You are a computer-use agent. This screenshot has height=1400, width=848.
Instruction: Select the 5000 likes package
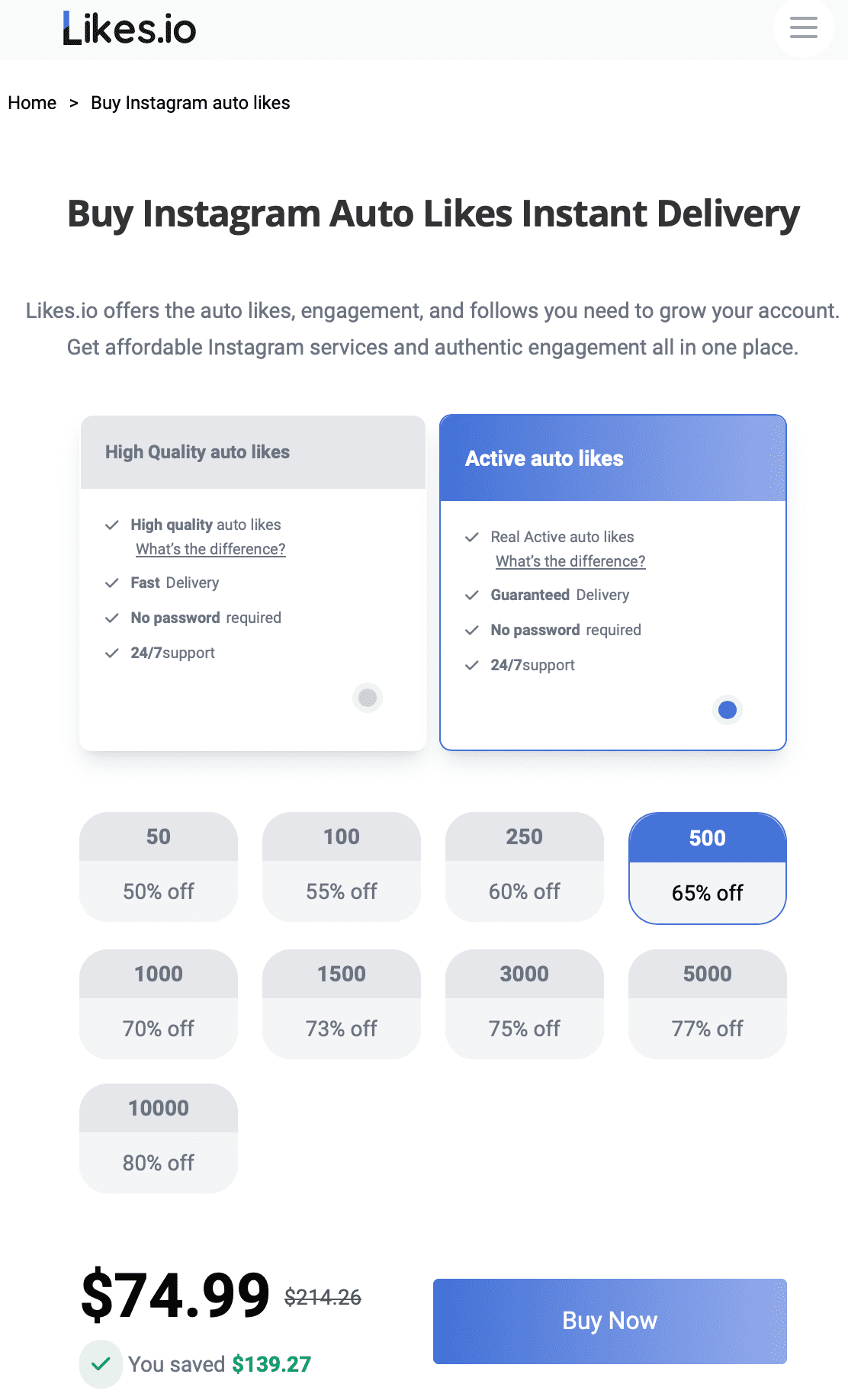pos(706,1004)
